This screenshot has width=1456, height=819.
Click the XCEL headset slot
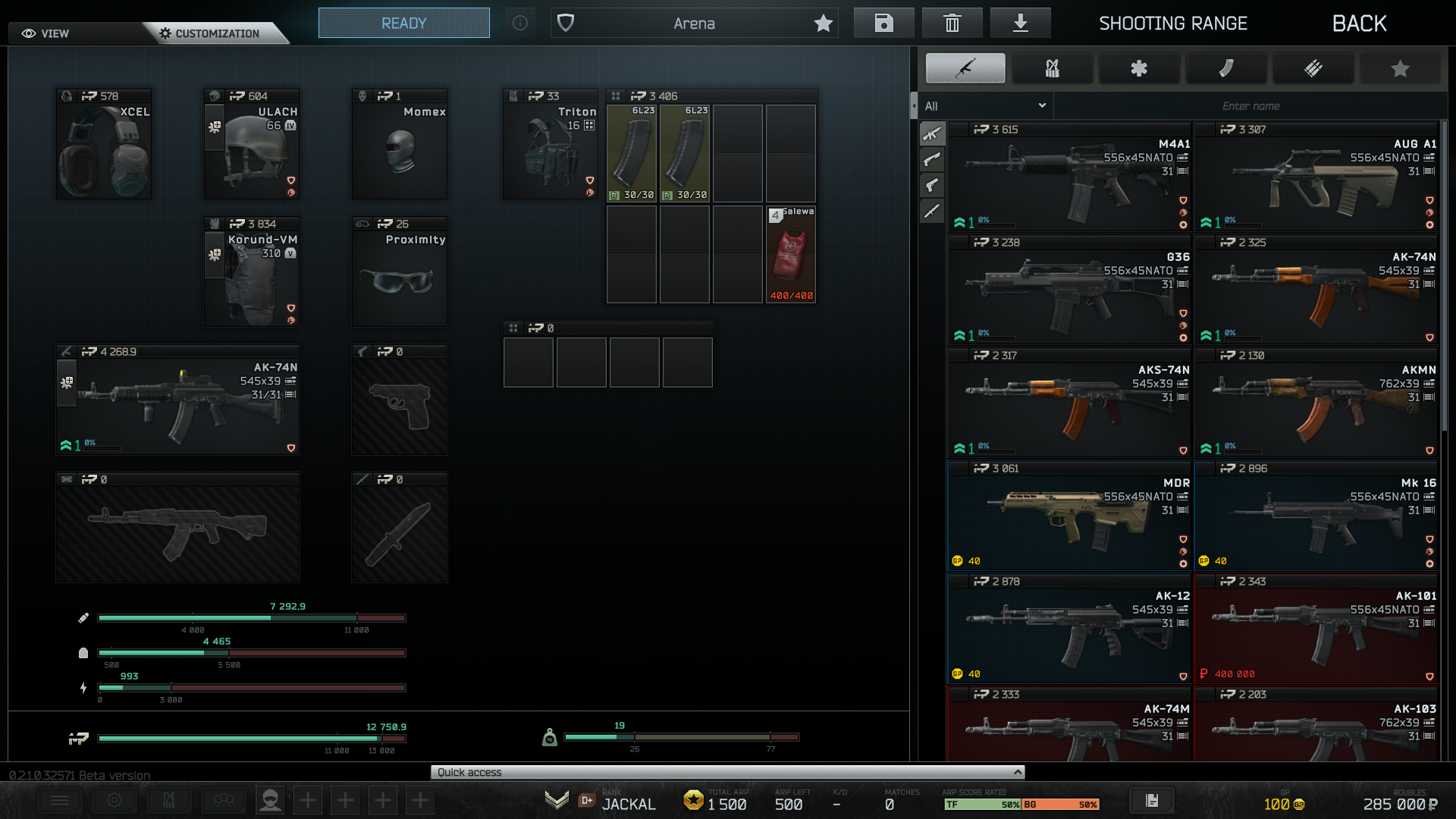(x=104, y=144)
